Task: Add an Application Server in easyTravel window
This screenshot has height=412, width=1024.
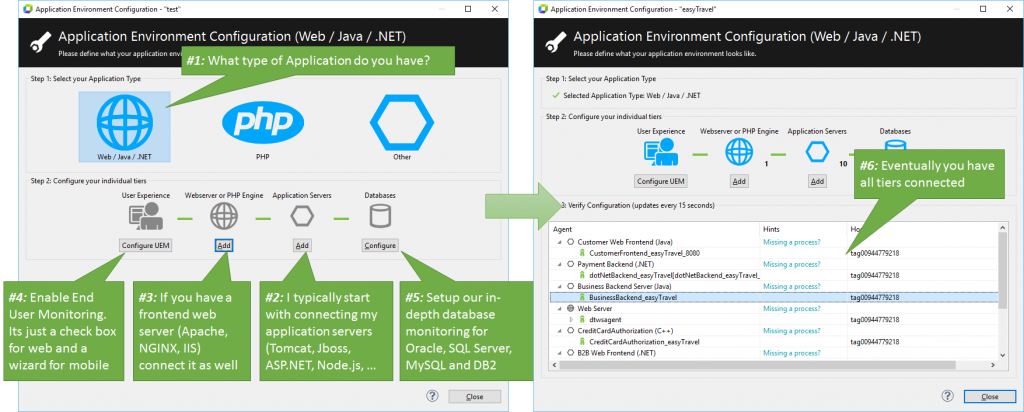Action: [x=817, y=182]
